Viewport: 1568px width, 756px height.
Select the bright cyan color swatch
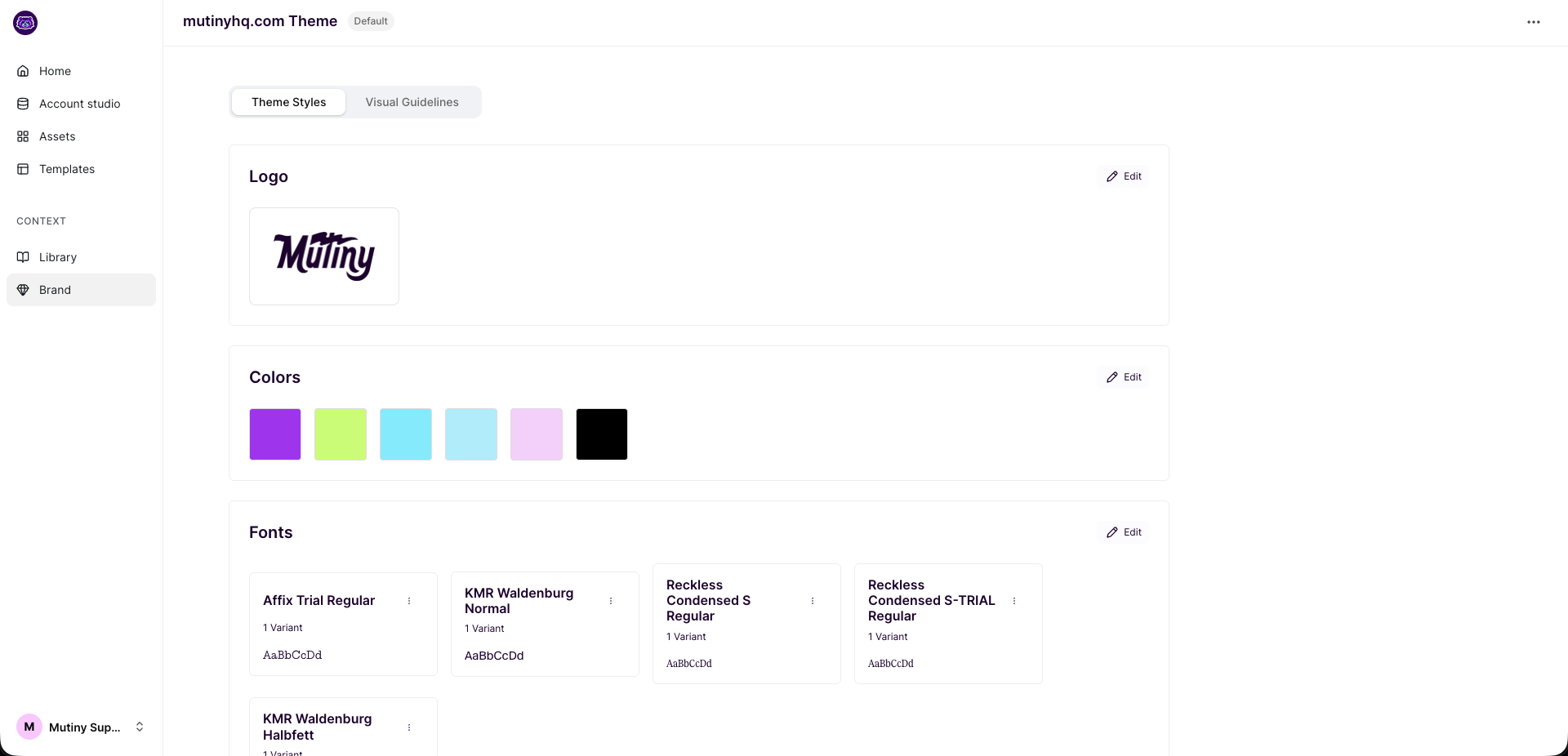tap(406, 434)
